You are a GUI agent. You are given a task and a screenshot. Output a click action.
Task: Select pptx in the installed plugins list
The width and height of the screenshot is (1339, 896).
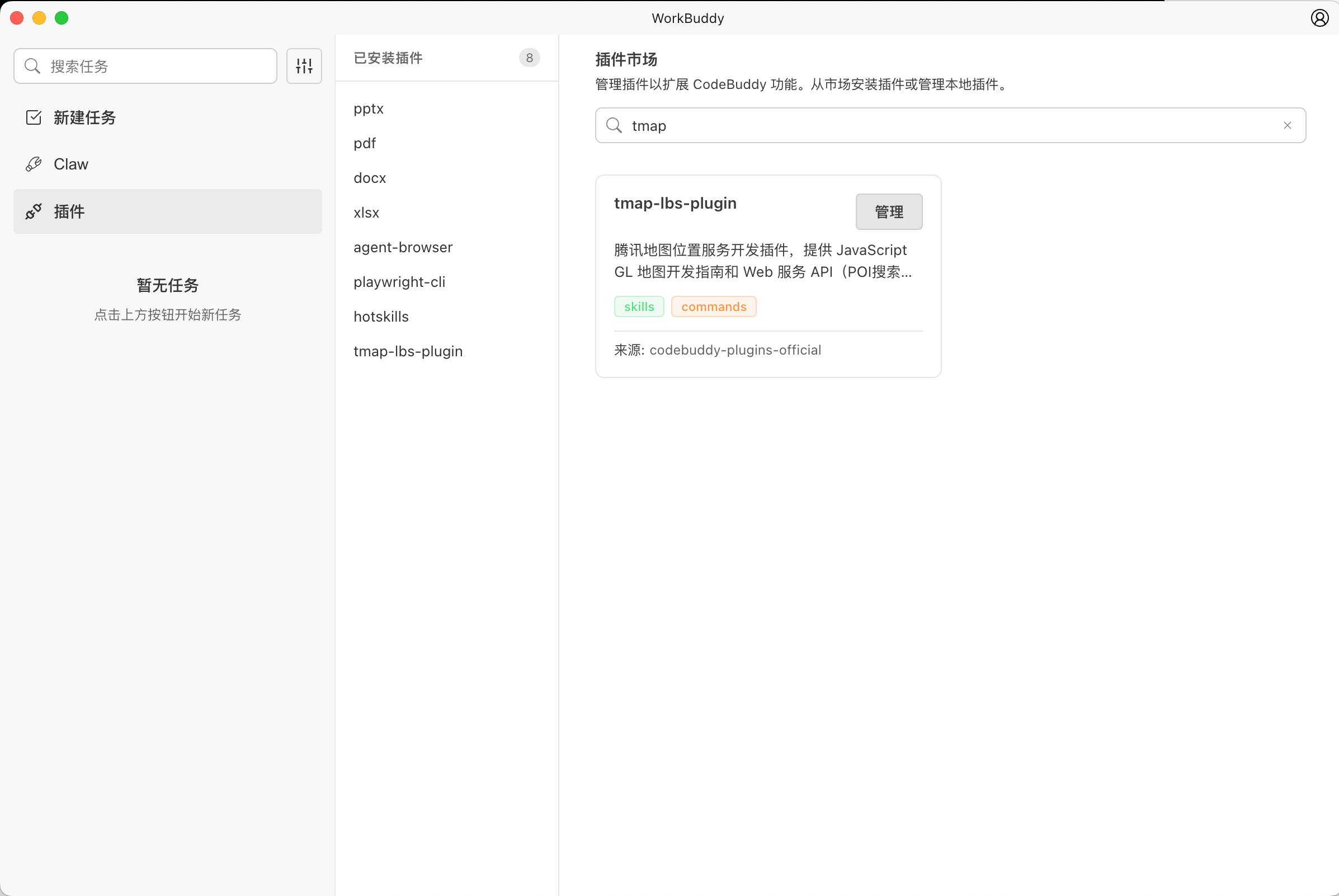click(x=369, y=109)
